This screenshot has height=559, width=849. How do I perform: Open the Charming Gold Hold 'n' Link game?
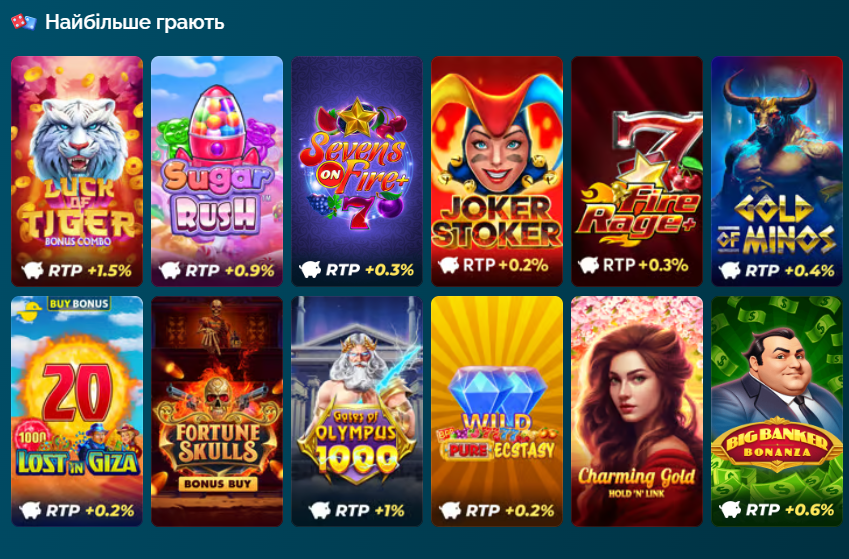click(637, 411)
